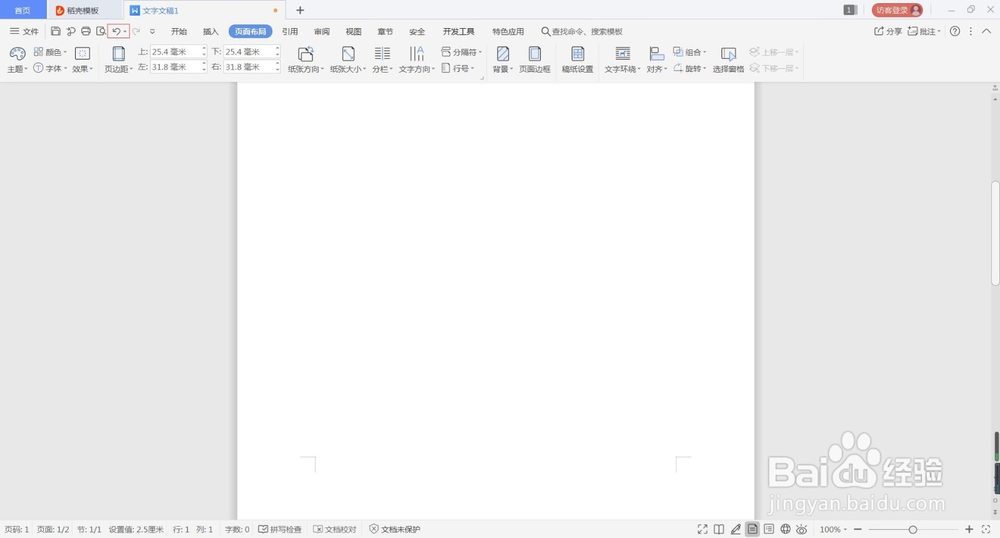Image resolution: width=1000 pixels, height=538 pixels.
Task: Select page view mode icon in status bar
Action: [752, 529]
